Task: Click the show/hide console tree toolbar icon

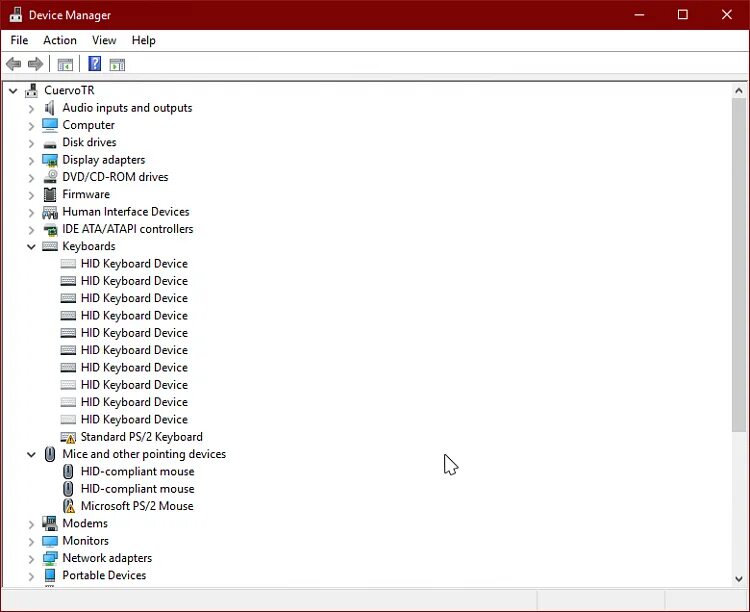Action: pos(65,64)
